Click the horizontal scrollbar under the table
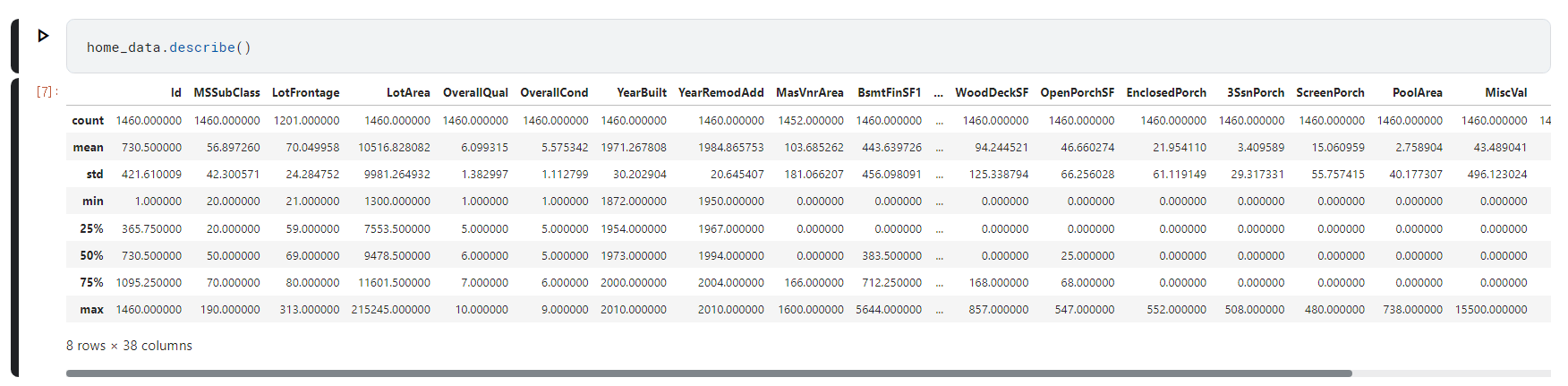This screenshot has width=1568, height=386. tap(709, 373)
